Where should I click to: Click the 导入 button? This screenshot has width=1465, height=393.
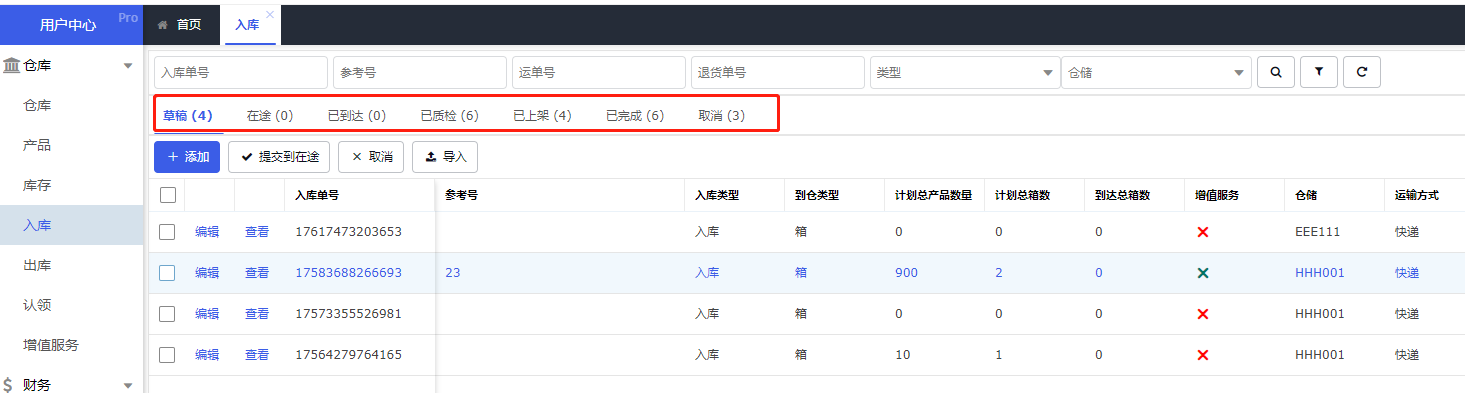tap(445, 157)
